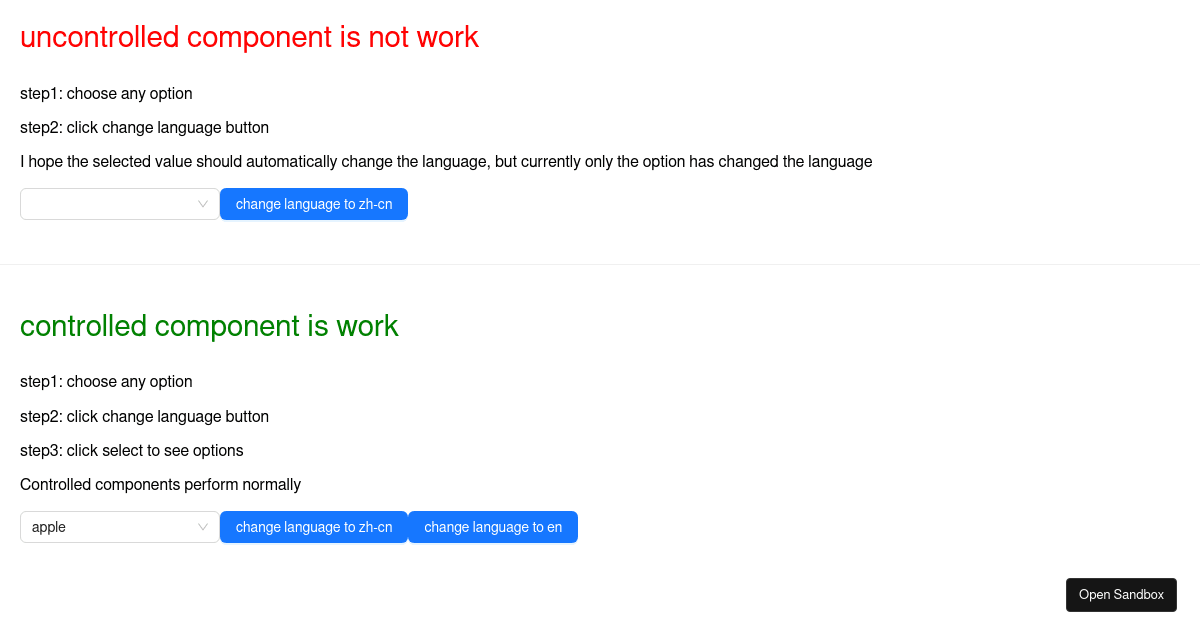Screen dimensions: 1200x630
Task: Click "step2: click change language button" under the controlled heading
Action: click(x=144, y=417)
